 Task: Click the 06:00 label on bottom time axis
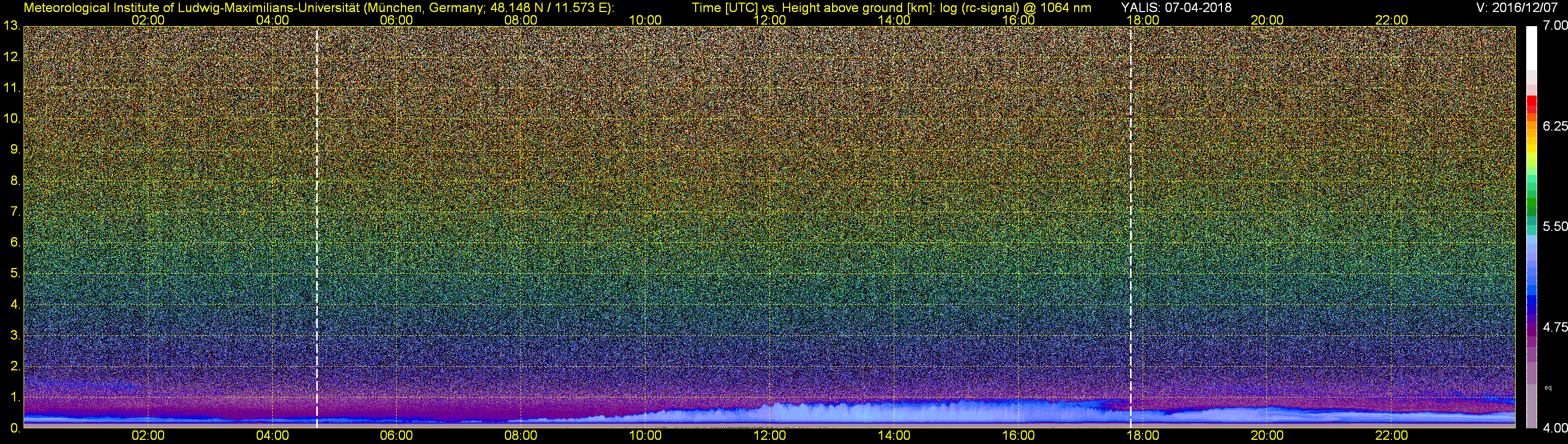tap(396, 436)
